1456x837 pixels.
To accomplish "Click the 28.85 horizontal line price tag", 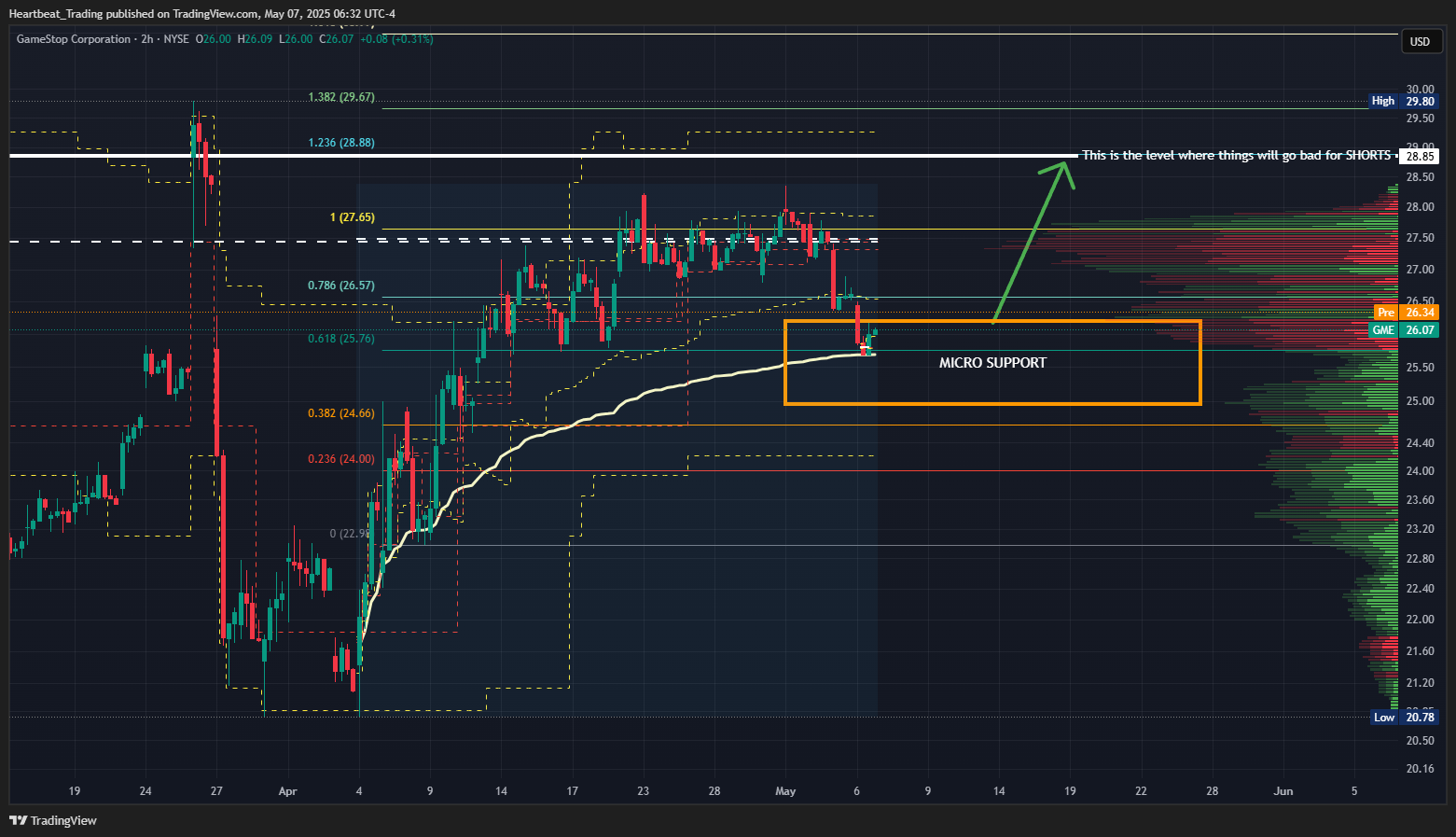I will tap(1421, 156).
